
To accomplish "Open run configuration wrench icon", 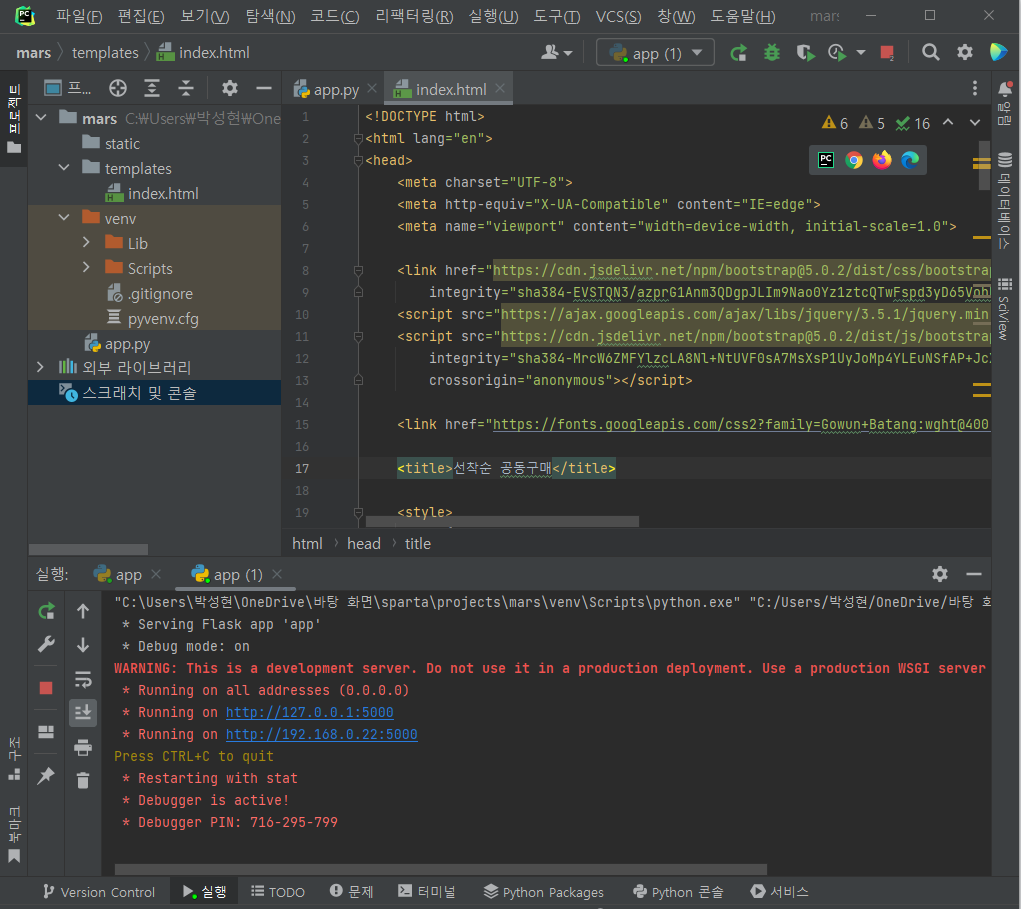I will point(46,645).
